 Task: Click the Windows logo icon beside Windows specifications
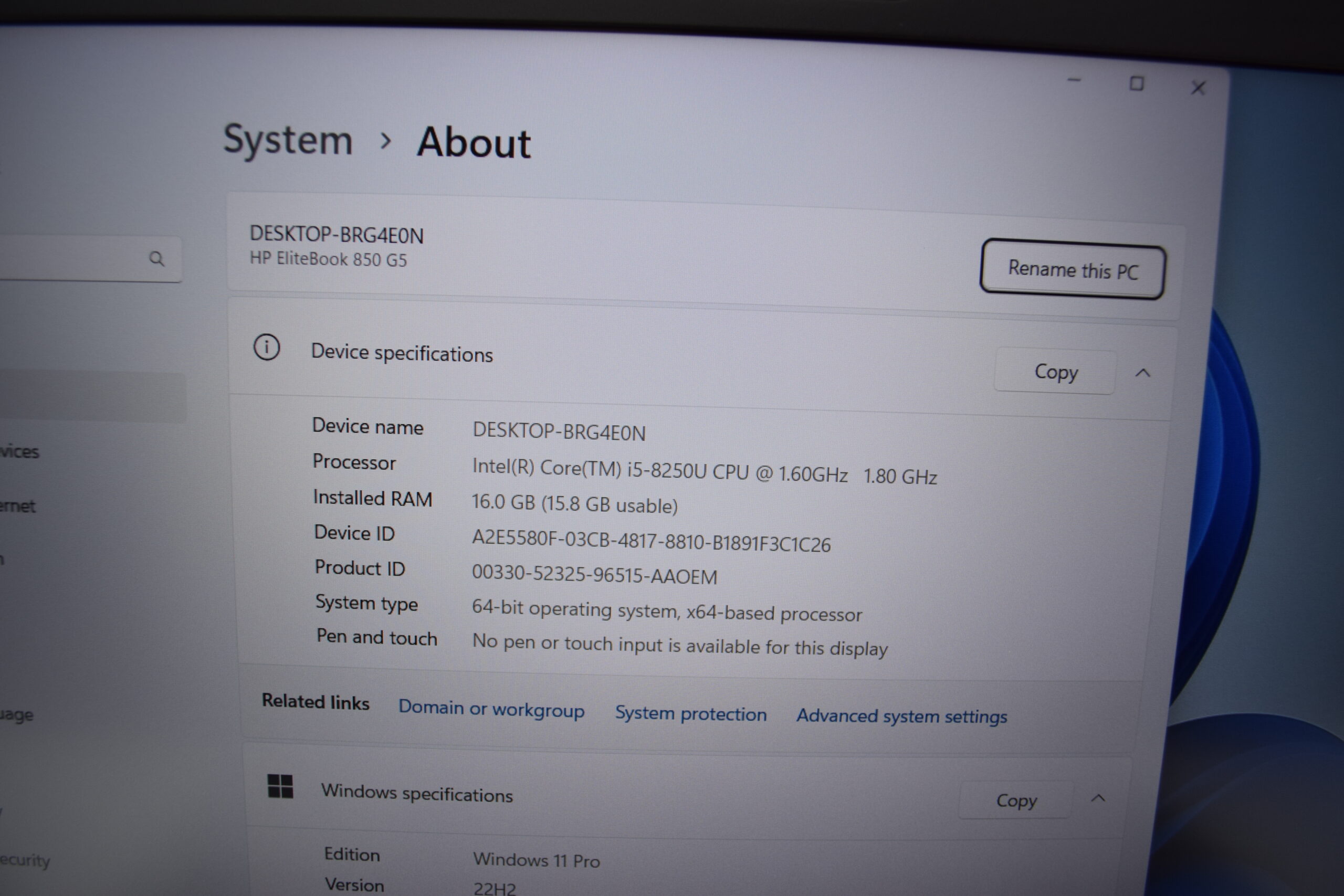coord(280,786)
